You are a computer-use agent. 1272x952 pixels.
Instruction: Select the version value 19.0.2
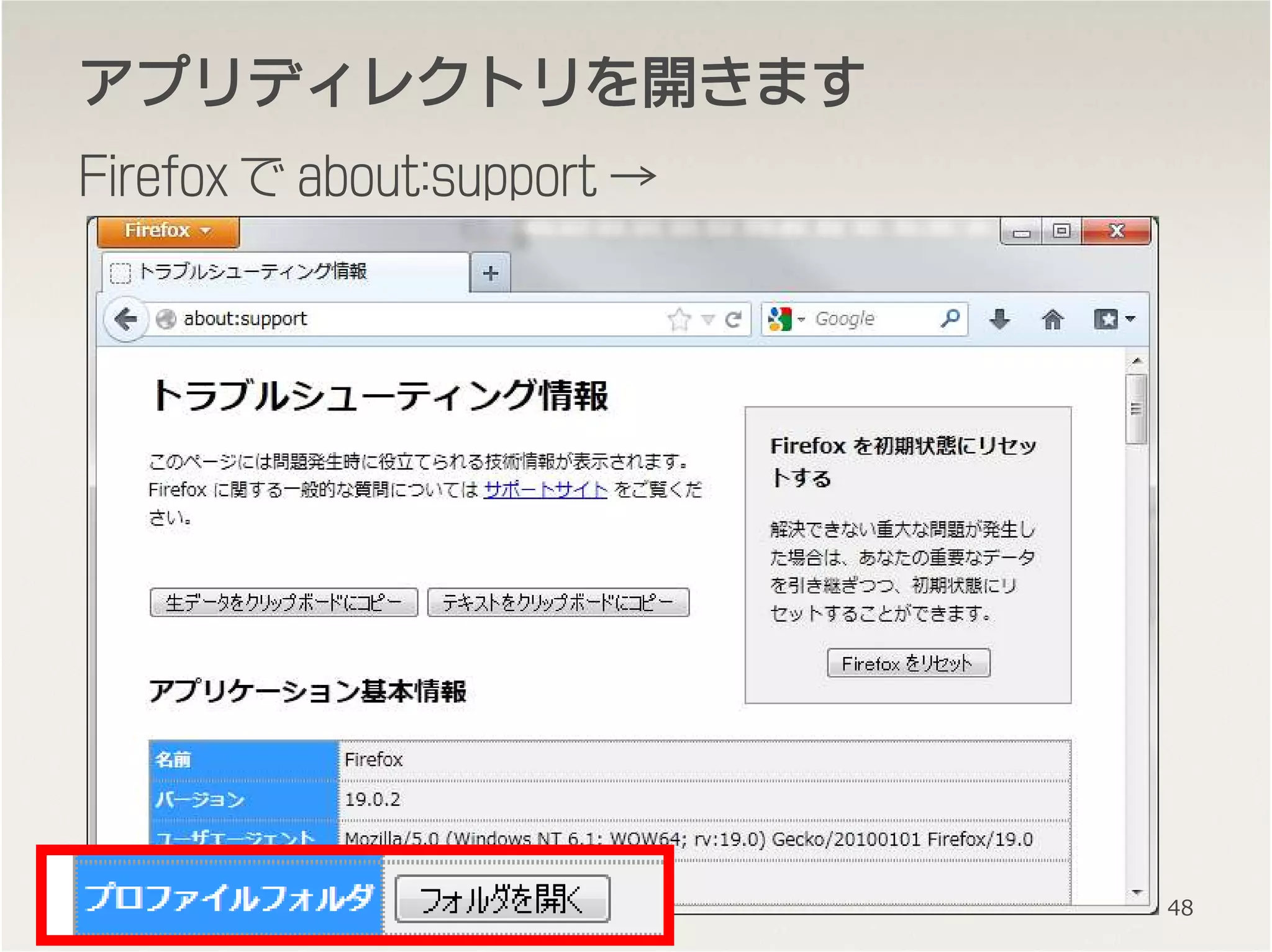373,799
